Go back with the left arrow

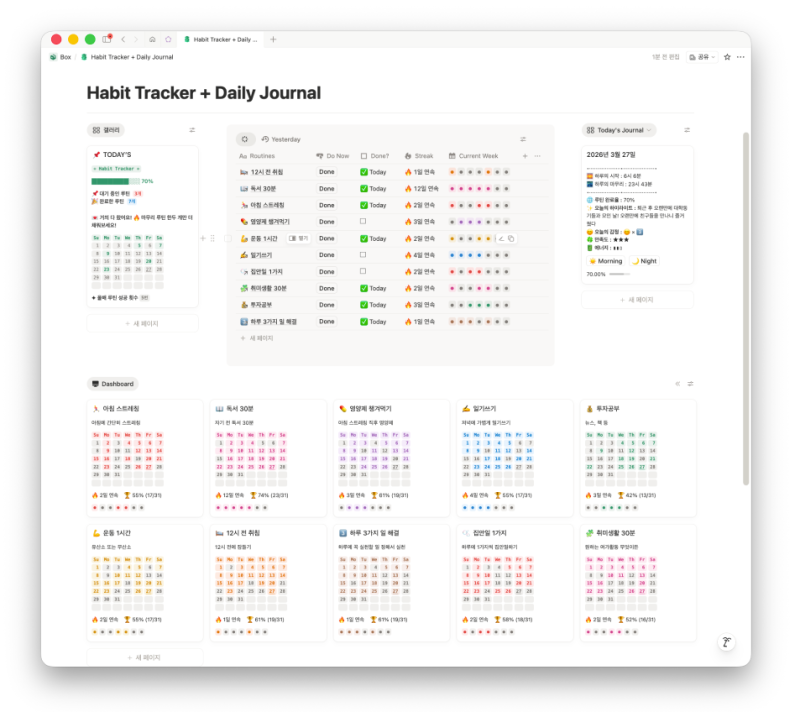123,39
